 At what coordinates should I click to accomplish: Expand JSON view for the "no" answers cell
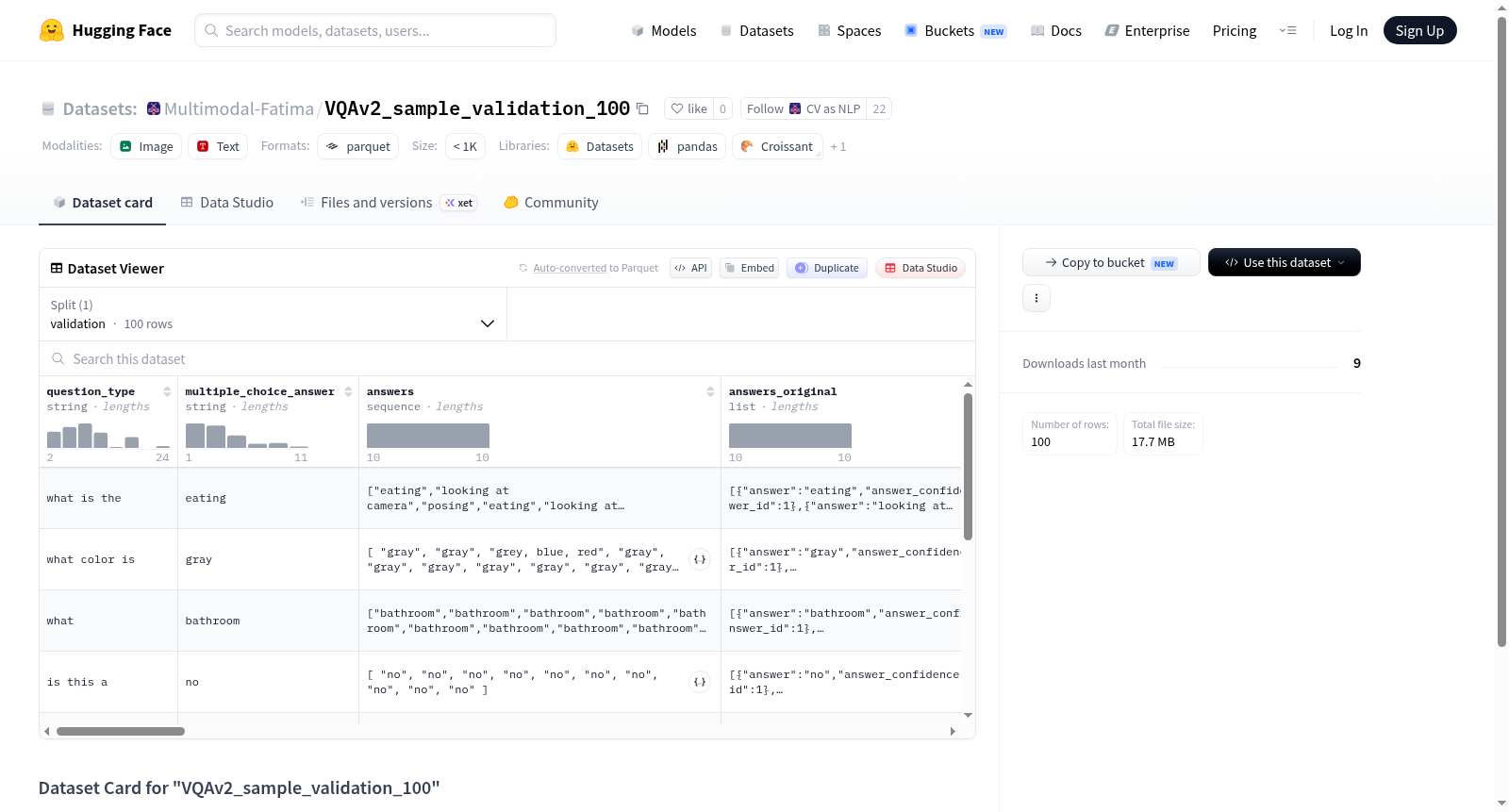point(700,682)
